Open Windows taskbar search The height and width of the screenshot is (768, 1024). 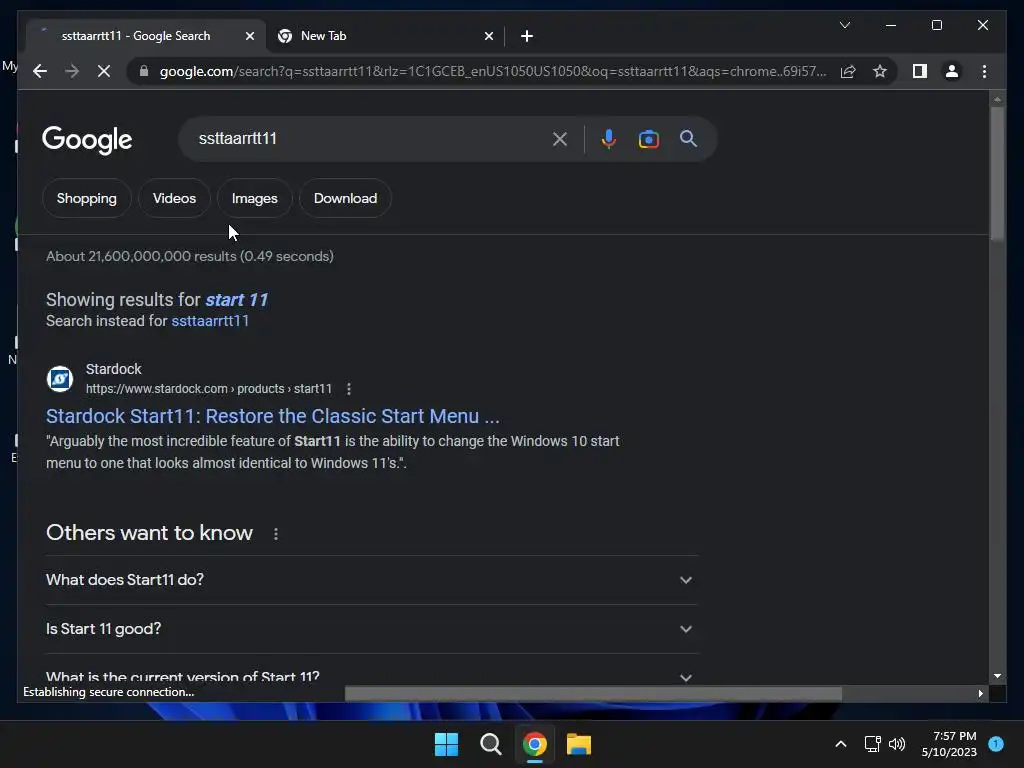point(490,744)
